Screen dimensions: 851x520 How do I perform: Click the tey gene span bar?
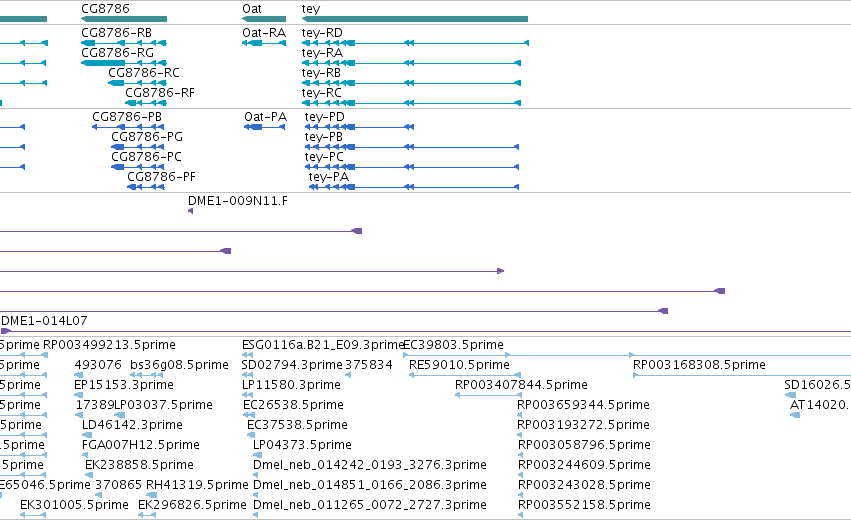click(x=415, y=19)
